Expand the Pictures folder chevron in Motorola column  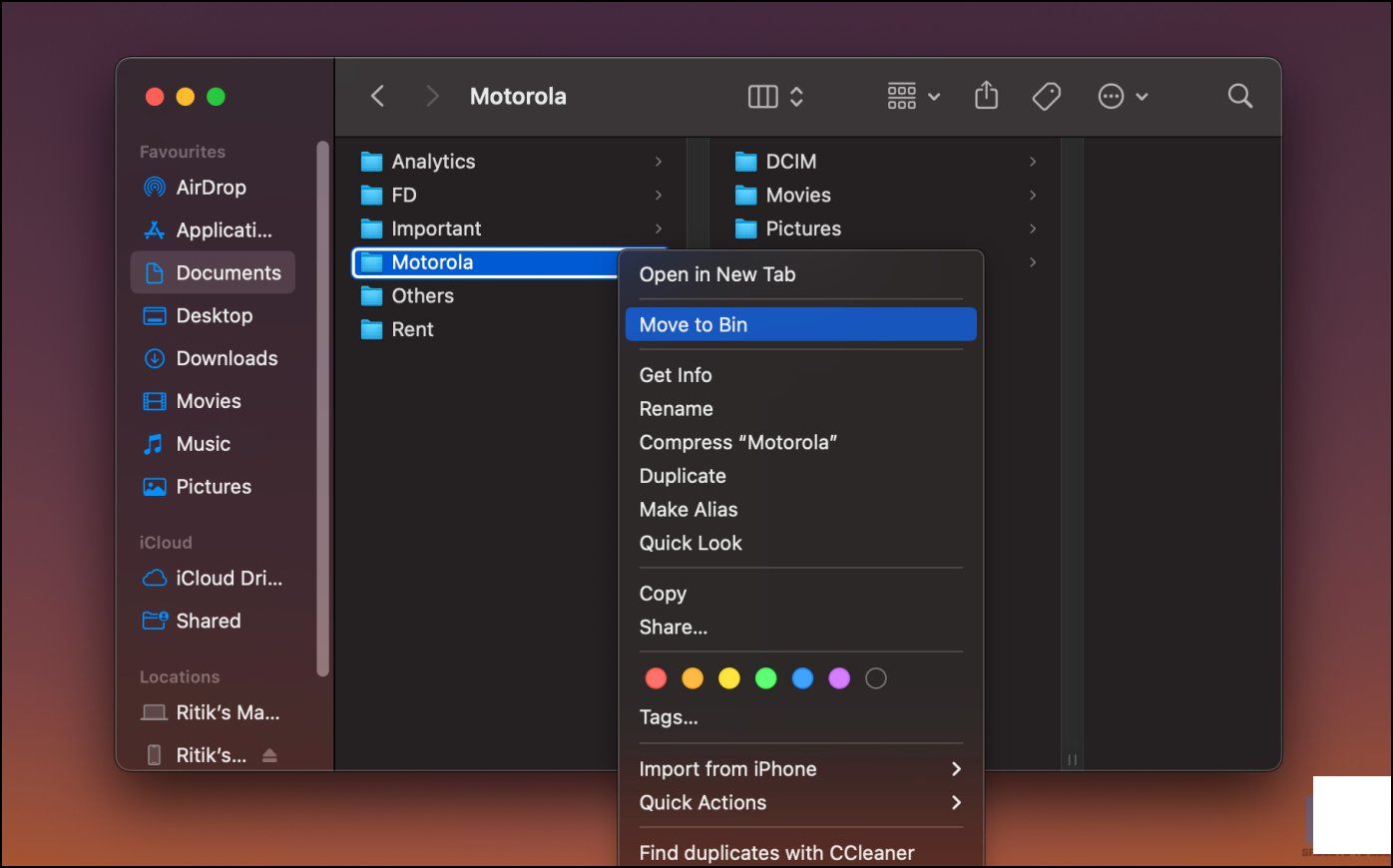coord(1033,228)
